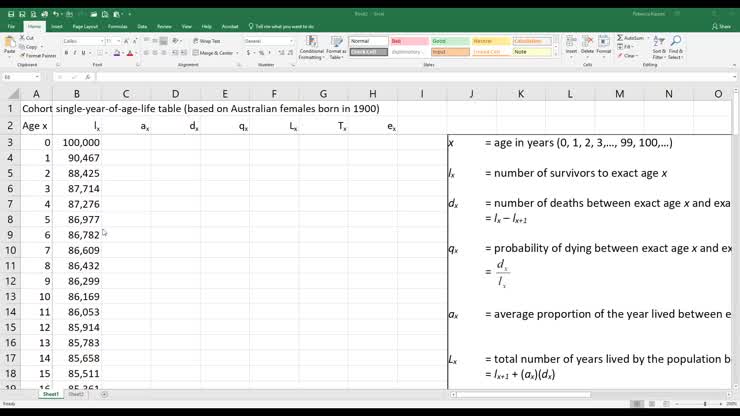Open Find & Select menu
The width and height of the screenshot is (740, 416).
(x=676, y=47)
